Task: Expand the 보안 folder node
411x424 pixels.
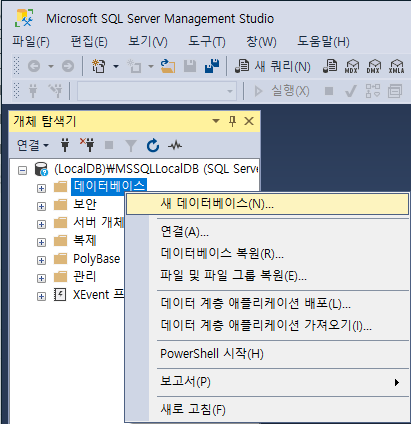Action: (x=41, y=206)
